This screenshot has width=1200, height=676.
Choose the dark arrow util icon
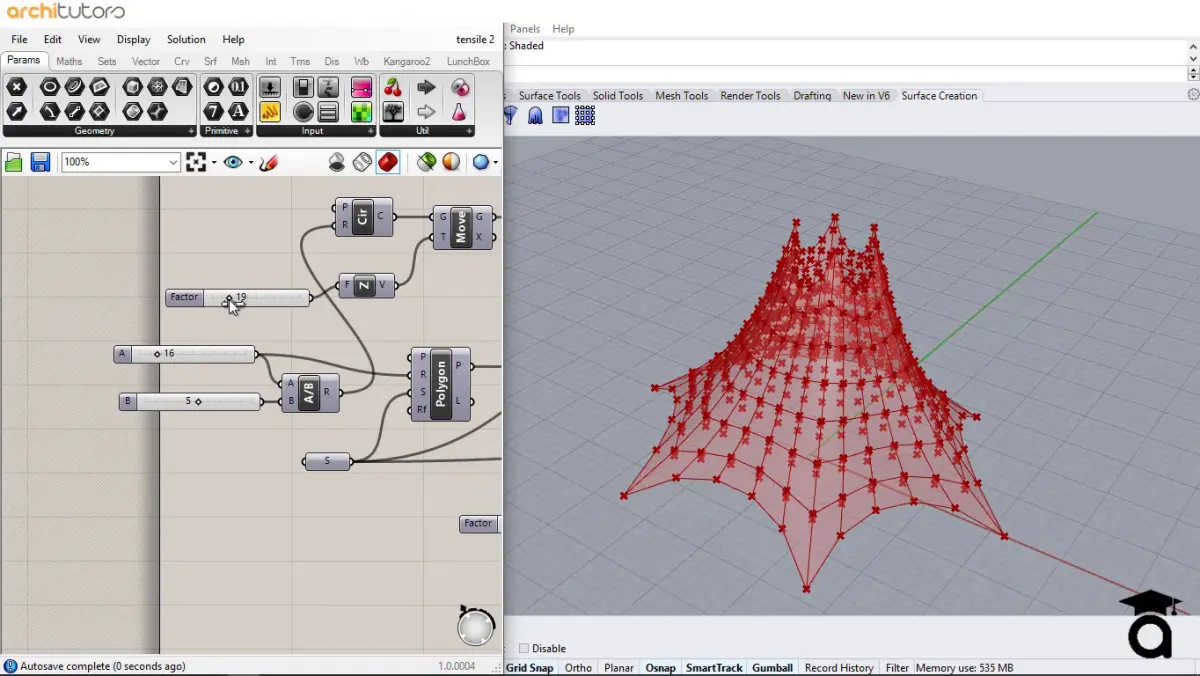pos(426,87)
